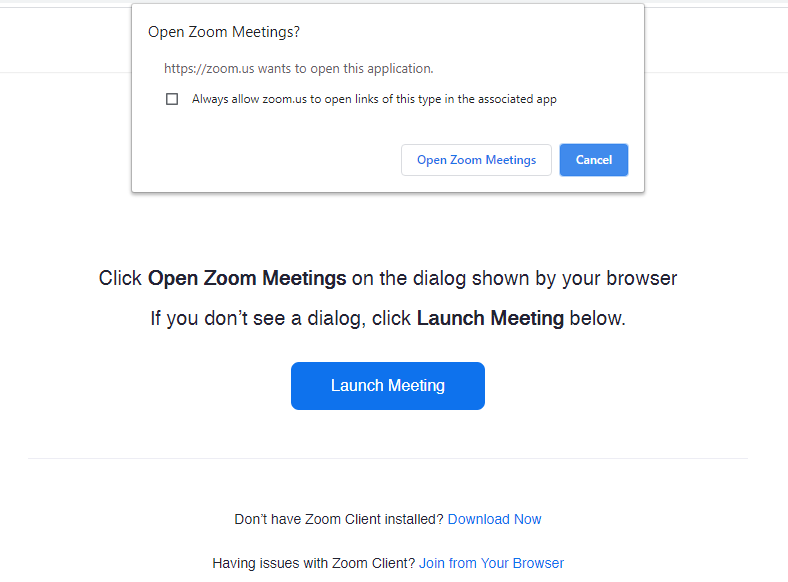This screenshot has width=788, height=582.
Task: Click blank page area left of Launch Meeting button
Action: click(150, 386)
